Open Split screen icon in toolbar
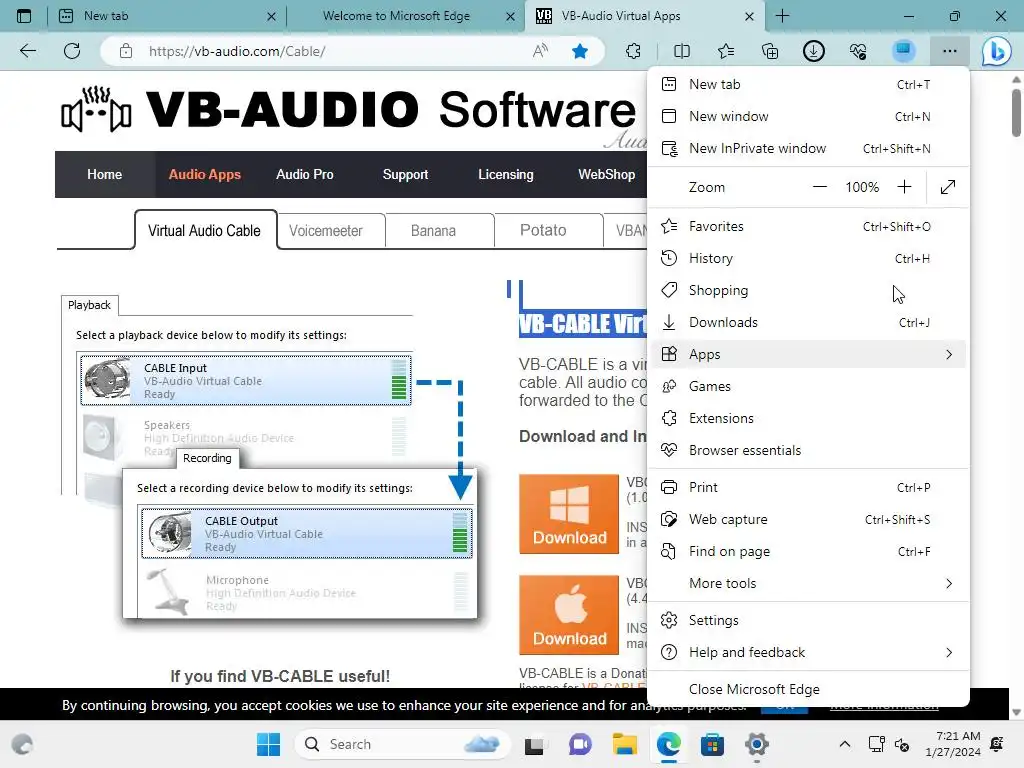Viewport: 1024px width, 768px height. point(682,51)
